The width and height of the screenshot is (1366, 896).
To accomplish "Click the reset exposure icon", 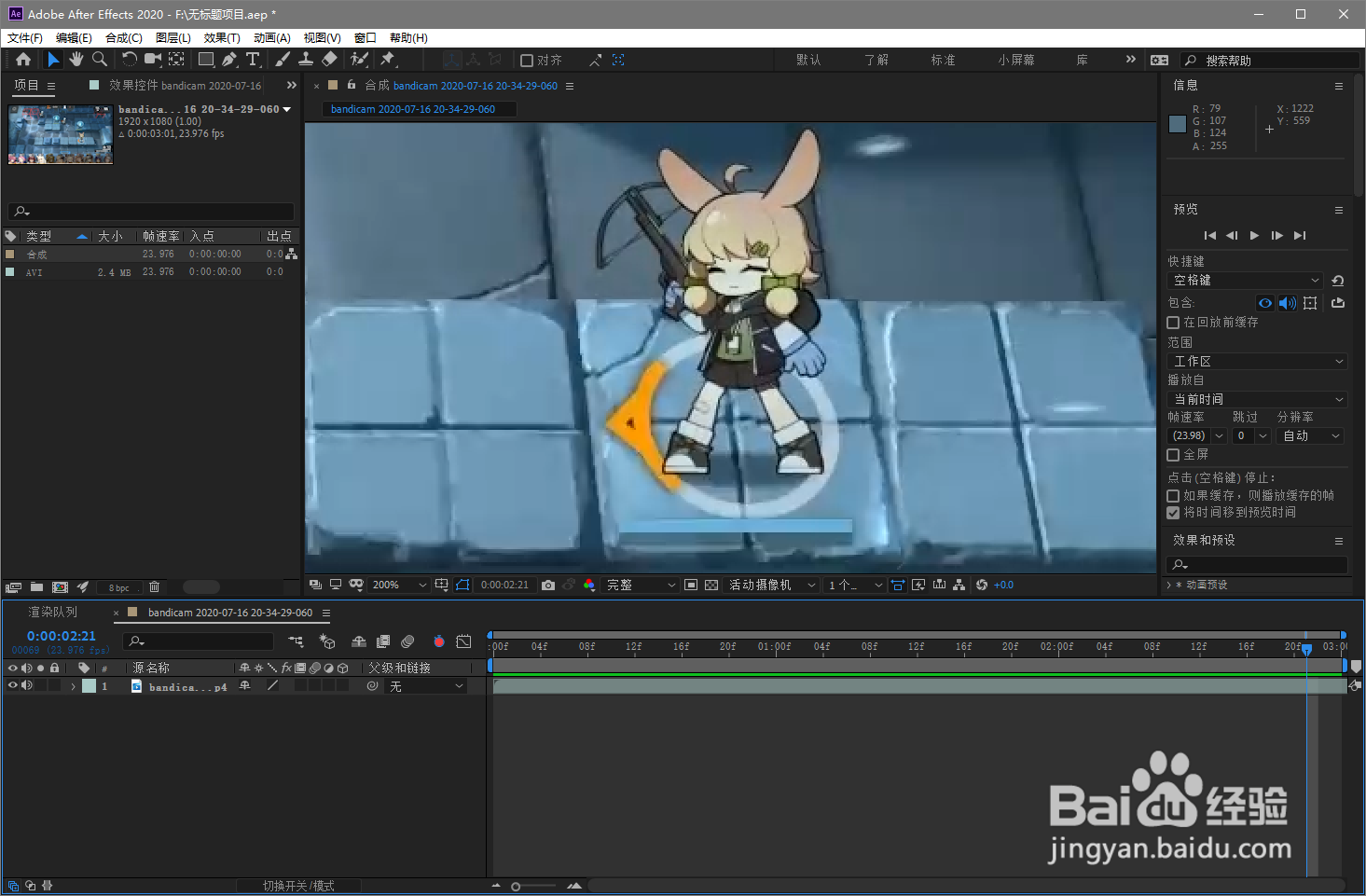I will coord(982,586).
